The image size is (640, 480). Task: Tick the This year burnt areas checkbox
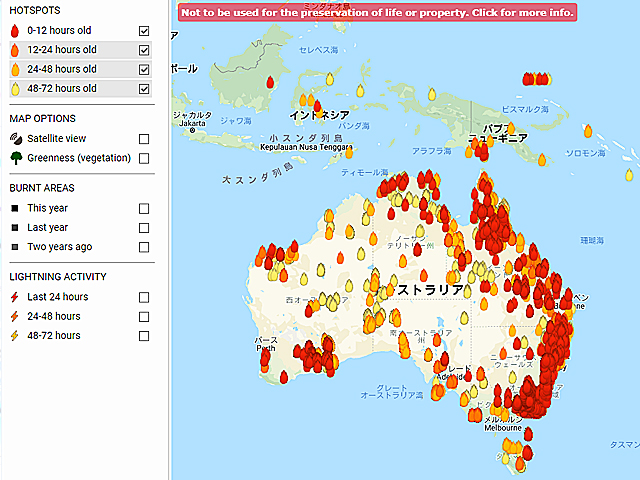[x=145, y=208]
